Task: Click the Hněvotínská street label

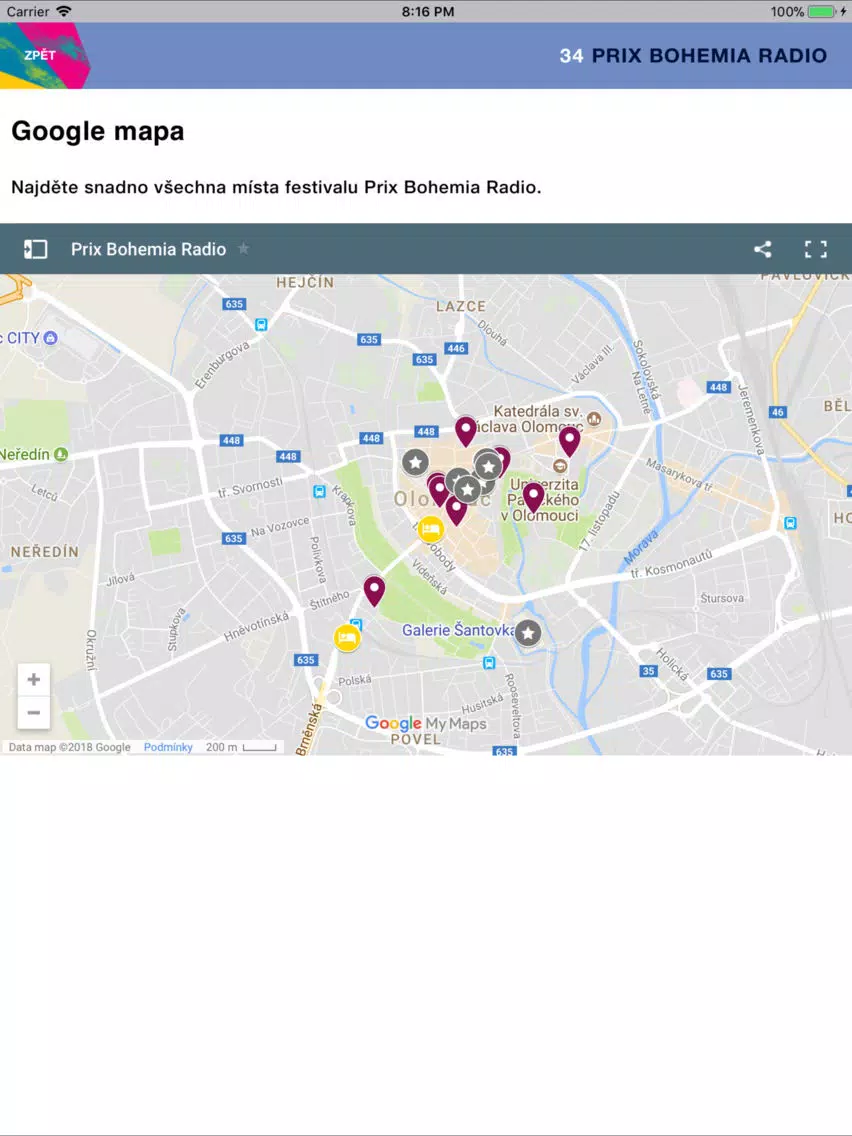Action: [x=256, y=627]
